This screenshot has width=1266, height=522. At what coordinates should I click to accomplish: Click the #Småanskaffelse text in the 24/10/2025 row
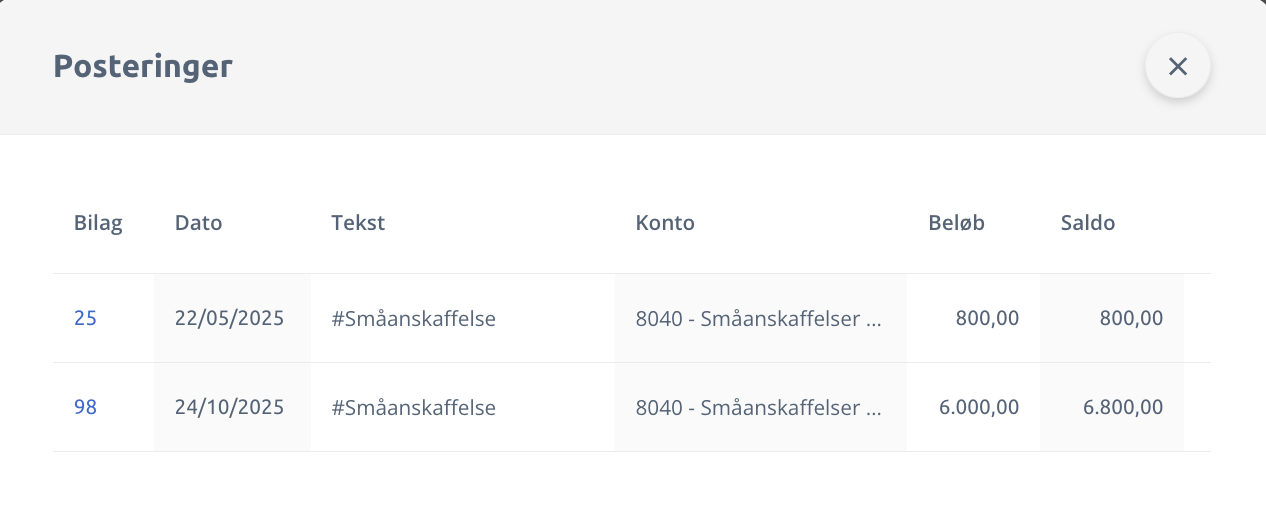coord(414,408)
